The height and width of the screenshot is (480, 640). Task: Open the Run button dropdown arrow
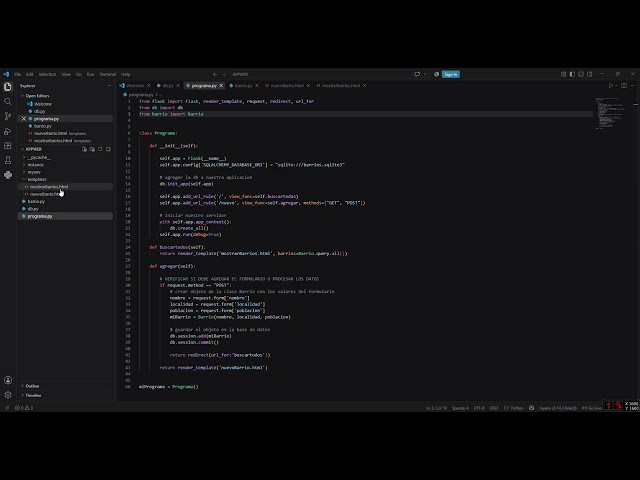pos(616,86)
